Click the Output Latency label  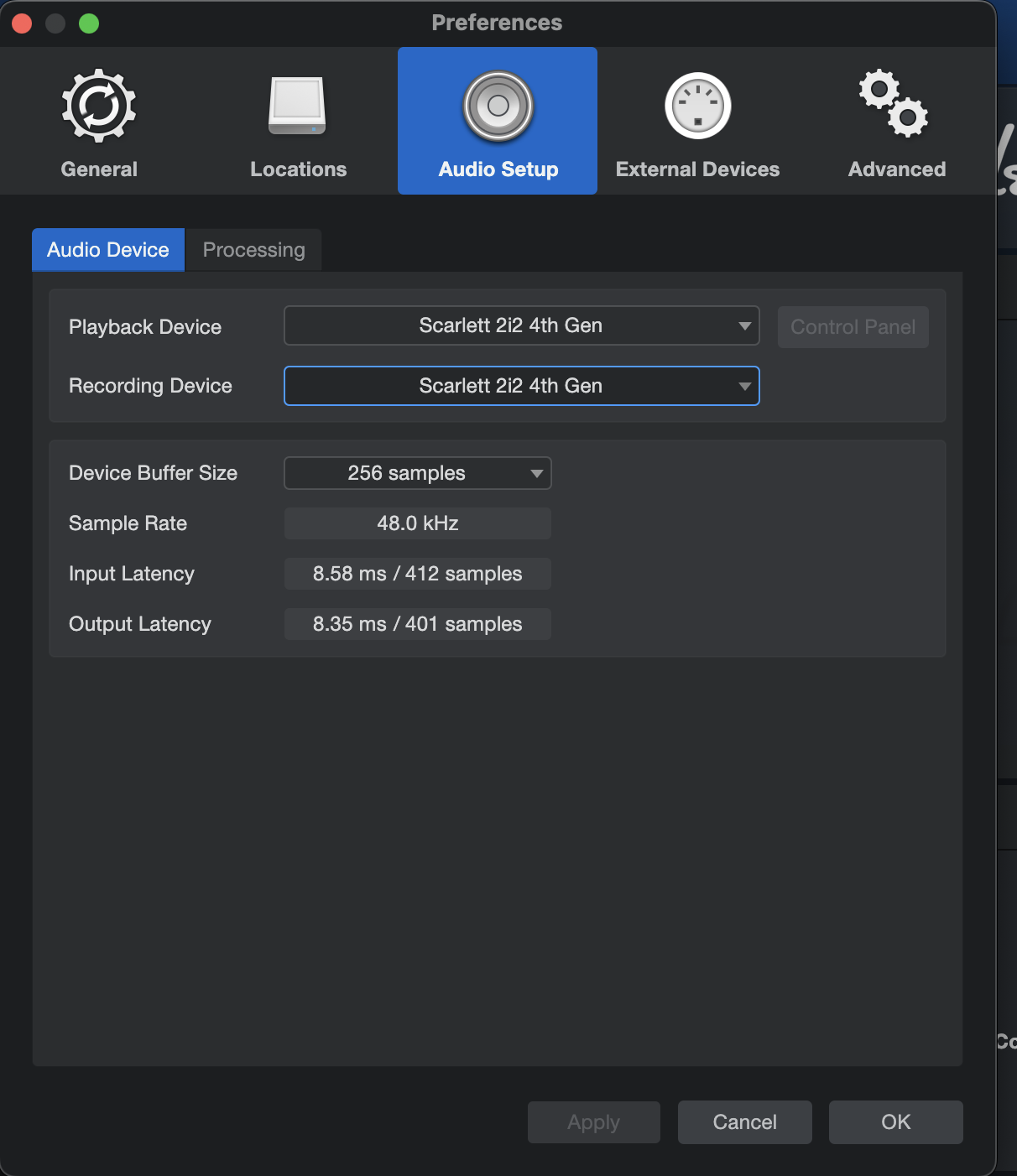140,624
